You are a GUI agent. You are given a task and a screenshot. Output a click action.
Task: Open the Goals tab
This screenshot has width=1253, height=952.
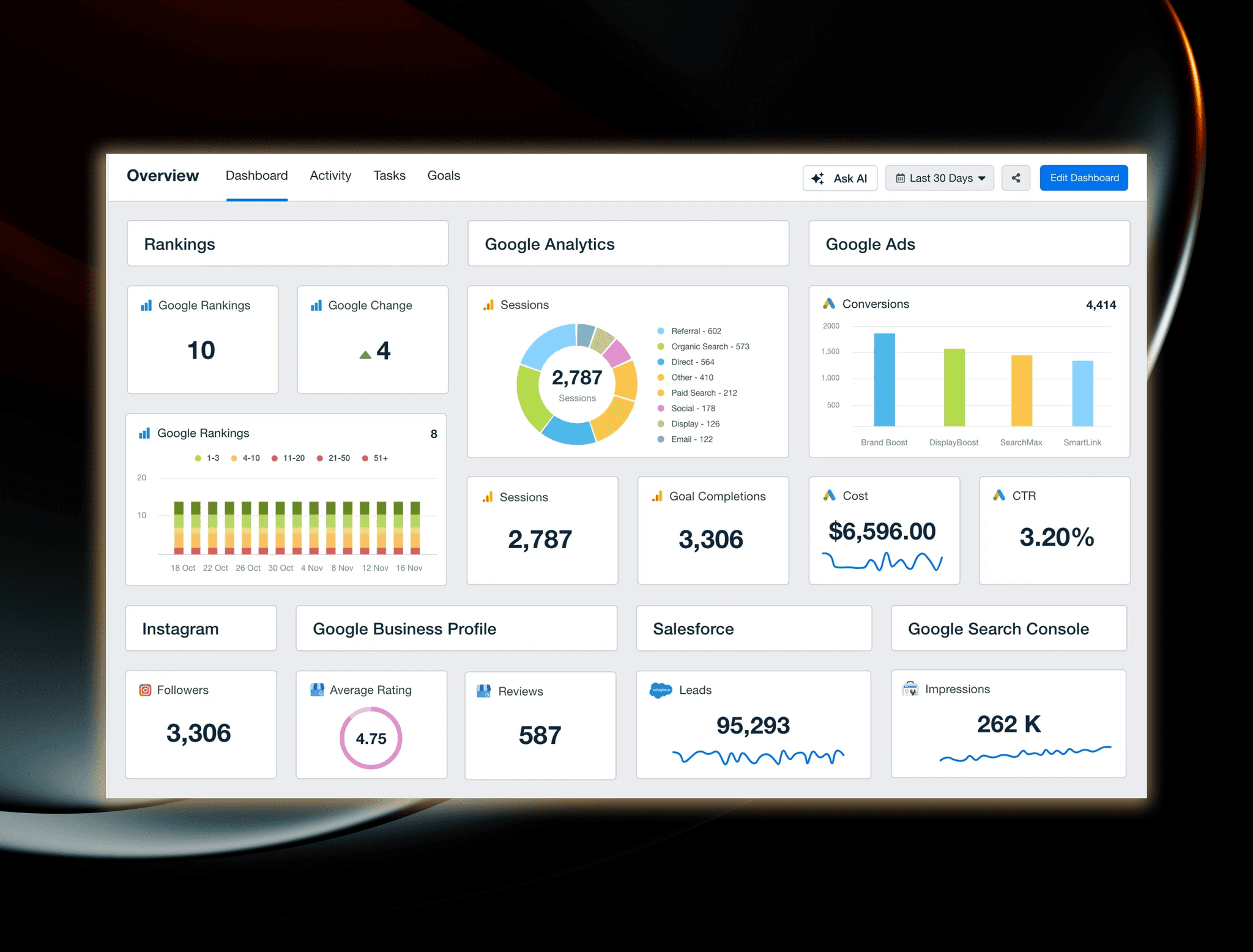pos(444,176)
